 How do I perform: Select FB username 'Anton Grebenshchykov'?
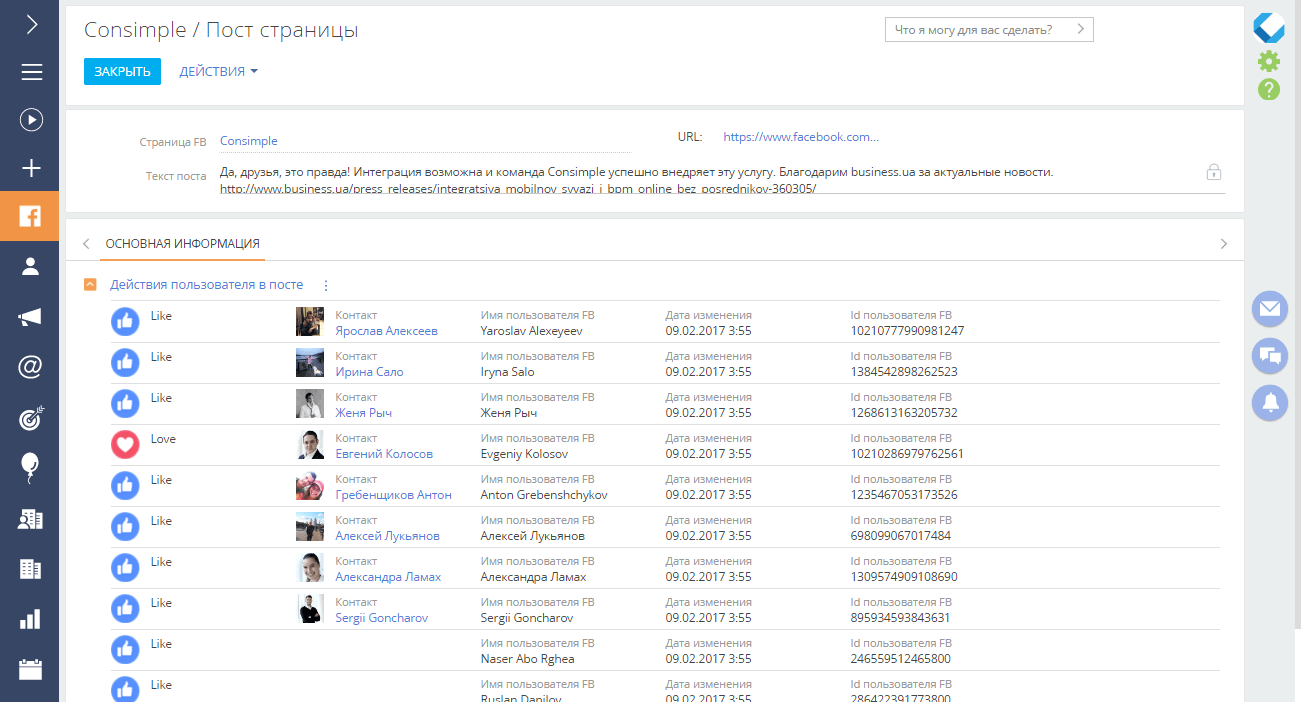click(x=544, y=495)
